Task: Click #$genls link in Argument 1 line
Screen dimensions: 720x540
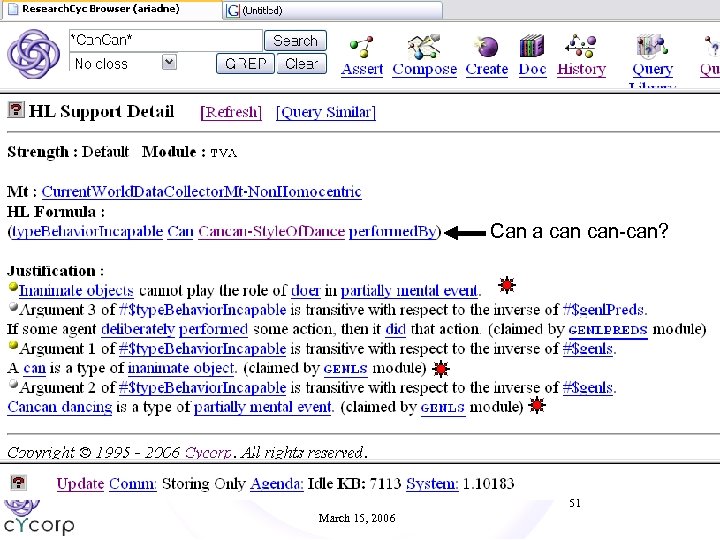Action: tap(588, 349)
